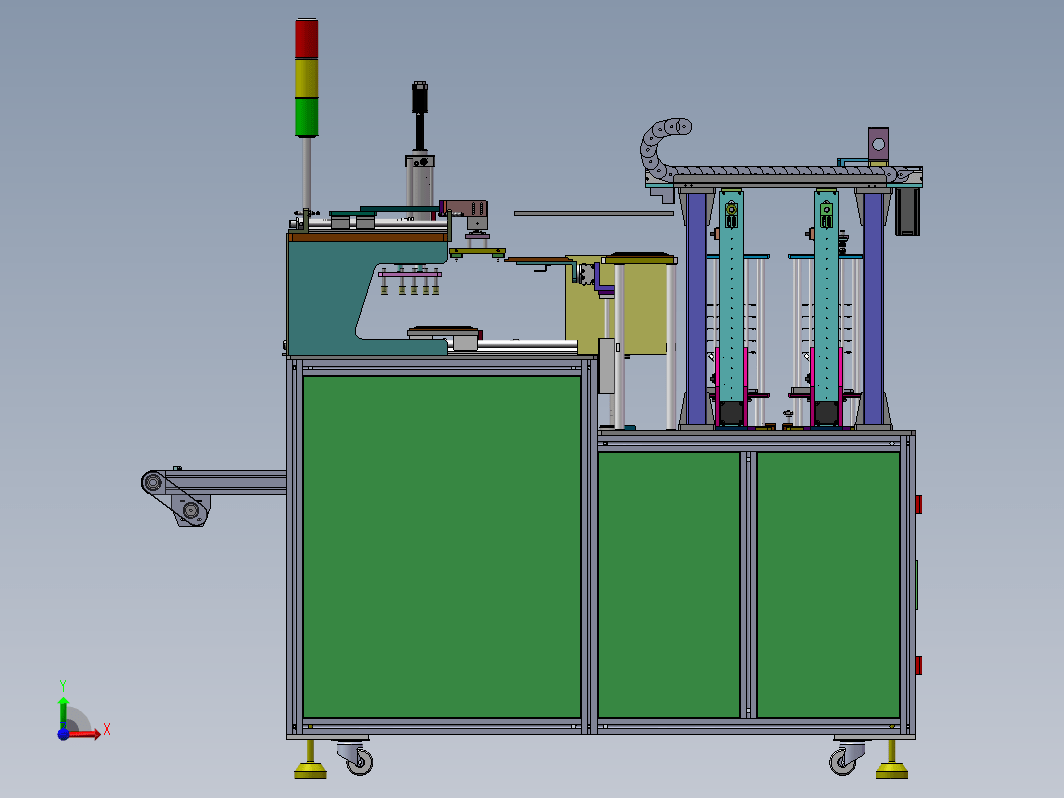Click the blue Z axis ball of triad
The width and height of the screenshot is (1064, 798).
click(x=63, y=734)
